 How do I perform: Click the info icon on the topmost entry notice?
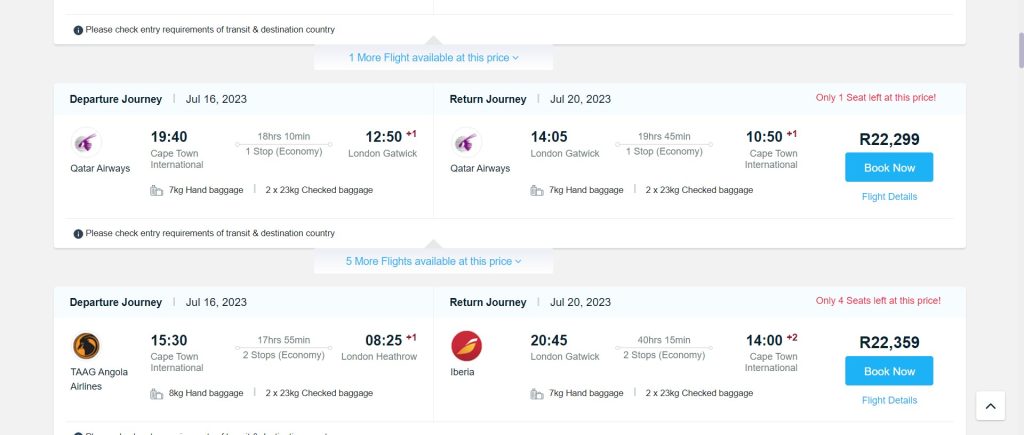click(78, 30)
